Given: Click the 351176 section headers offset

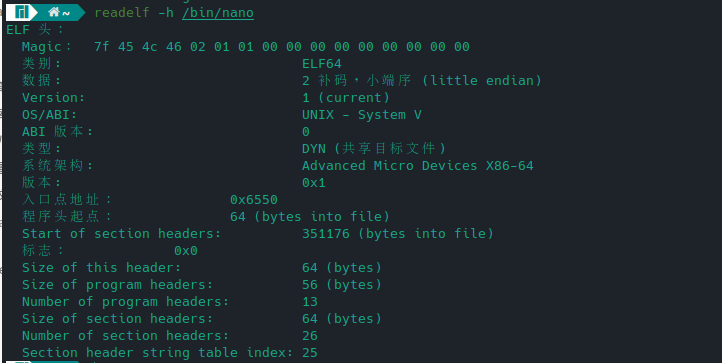Looking at the screenshot, I should tap(326, 234).
